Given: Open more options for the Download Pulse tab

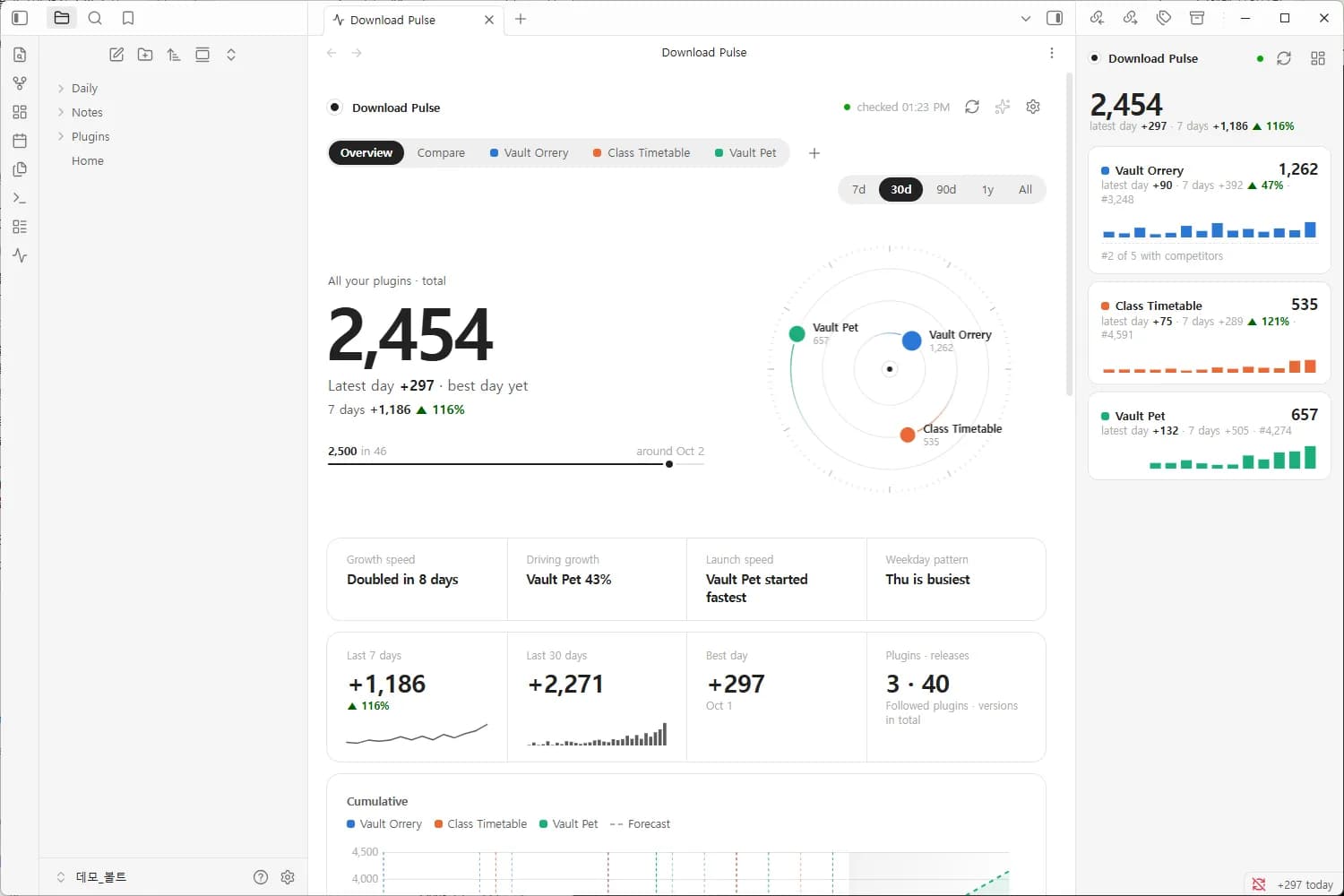Looking at the screenshot, I should [x=1052, y=53].
